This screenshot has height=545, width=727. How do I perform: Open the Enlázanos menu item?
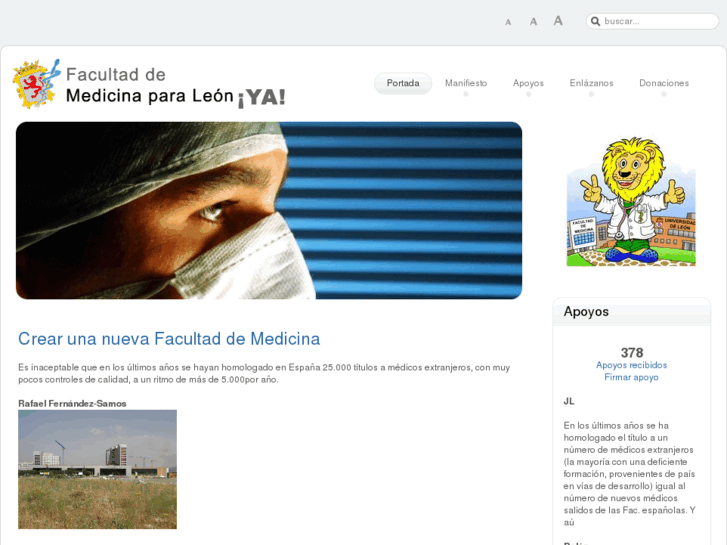point(591,83)
